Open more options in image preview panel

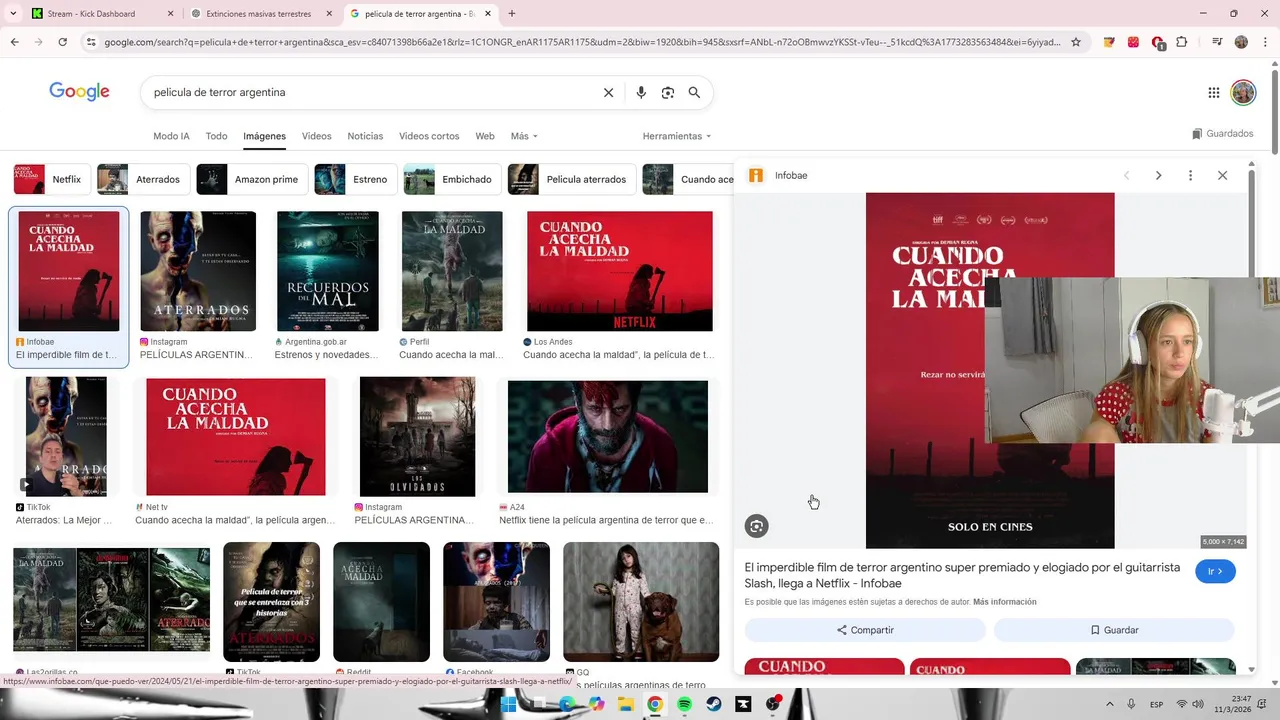click(x=1190, y=175)
